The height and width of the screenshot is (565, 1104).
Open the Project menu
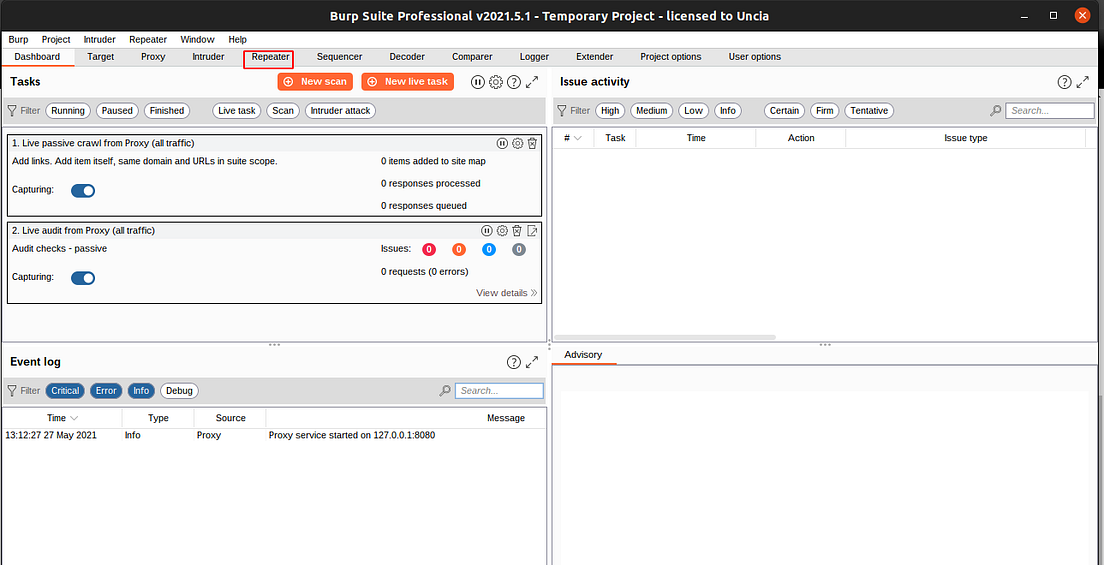56,39
